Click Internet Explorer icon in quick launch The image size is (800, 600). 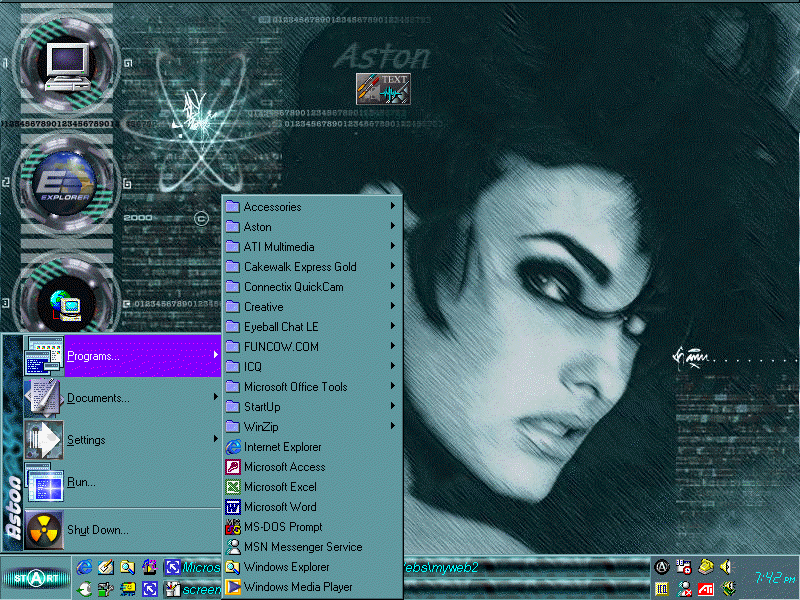click(84, 567)
